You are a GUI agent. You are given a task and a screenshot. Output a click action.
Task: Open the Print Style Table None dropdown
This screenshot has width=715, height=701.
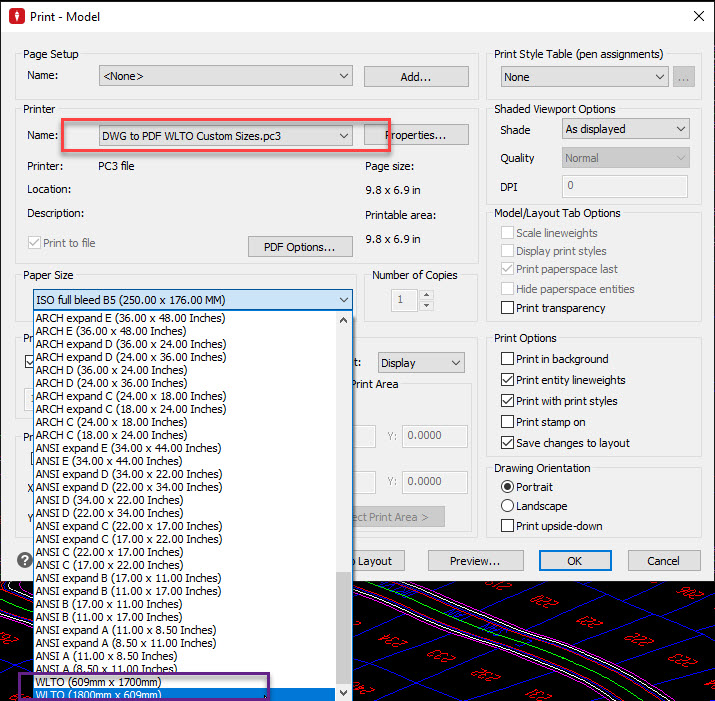click(x=585, y=77)
